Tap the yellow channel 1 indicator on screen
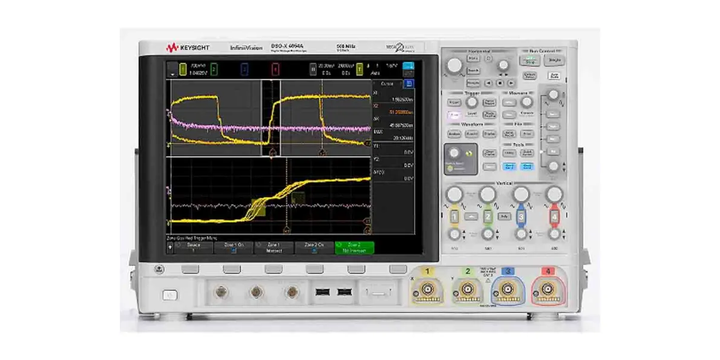This screenshot has height=360, width=720. [x=183, y=69]
